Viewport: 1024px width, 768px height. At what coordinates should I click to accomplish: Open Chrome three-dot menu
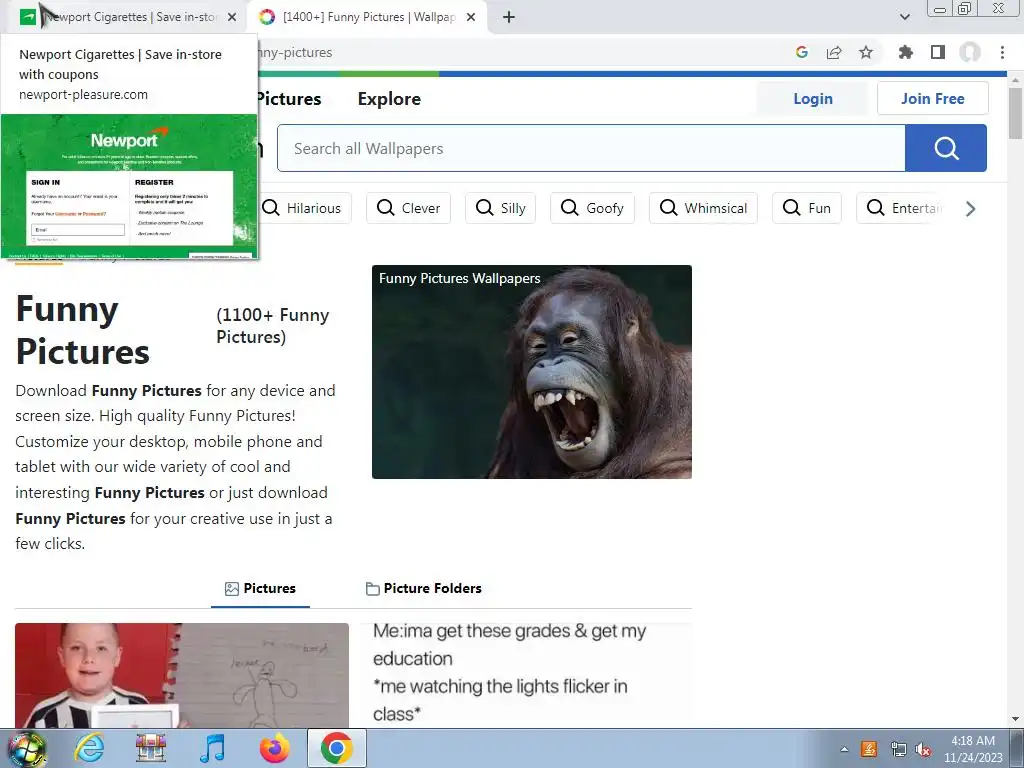(1002, 52)
